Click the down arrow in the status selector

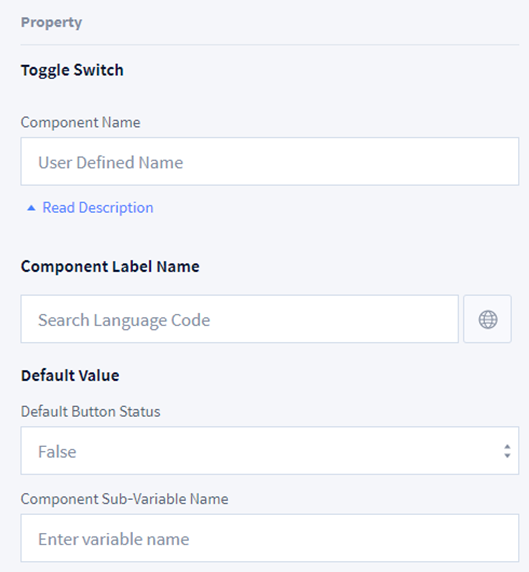(x=507, y=455)
